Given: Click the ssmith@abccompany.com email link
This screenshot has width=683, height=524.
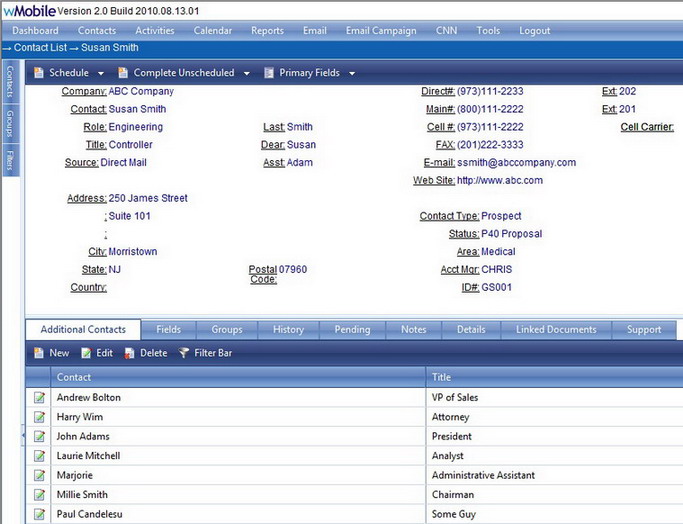Looking at the screenshot, I should [x=516, y=163].
